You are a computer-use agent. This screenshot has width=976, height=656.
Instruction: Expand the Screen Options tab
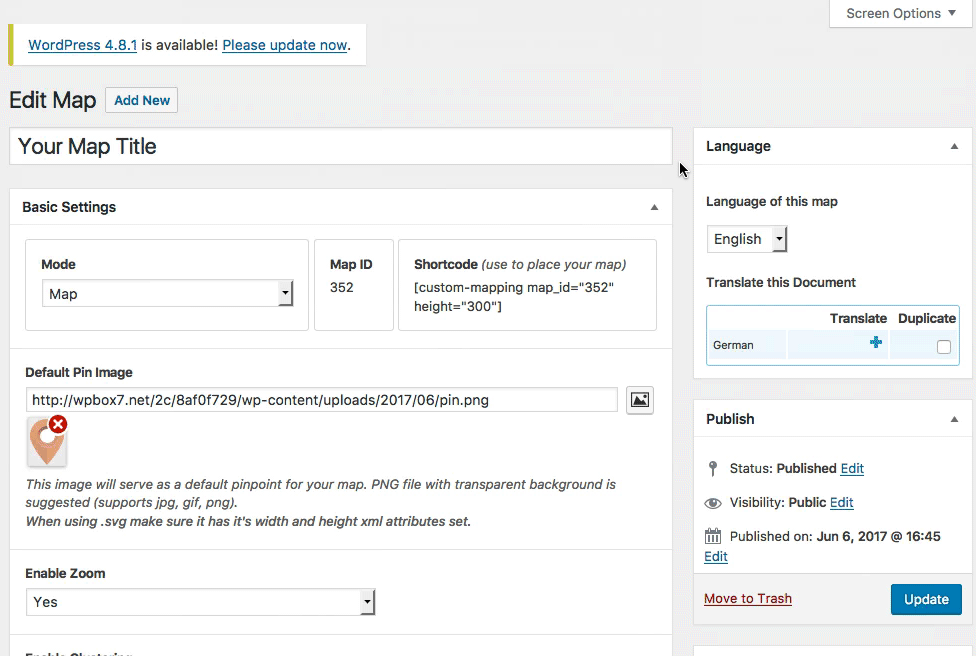(900, 14)
